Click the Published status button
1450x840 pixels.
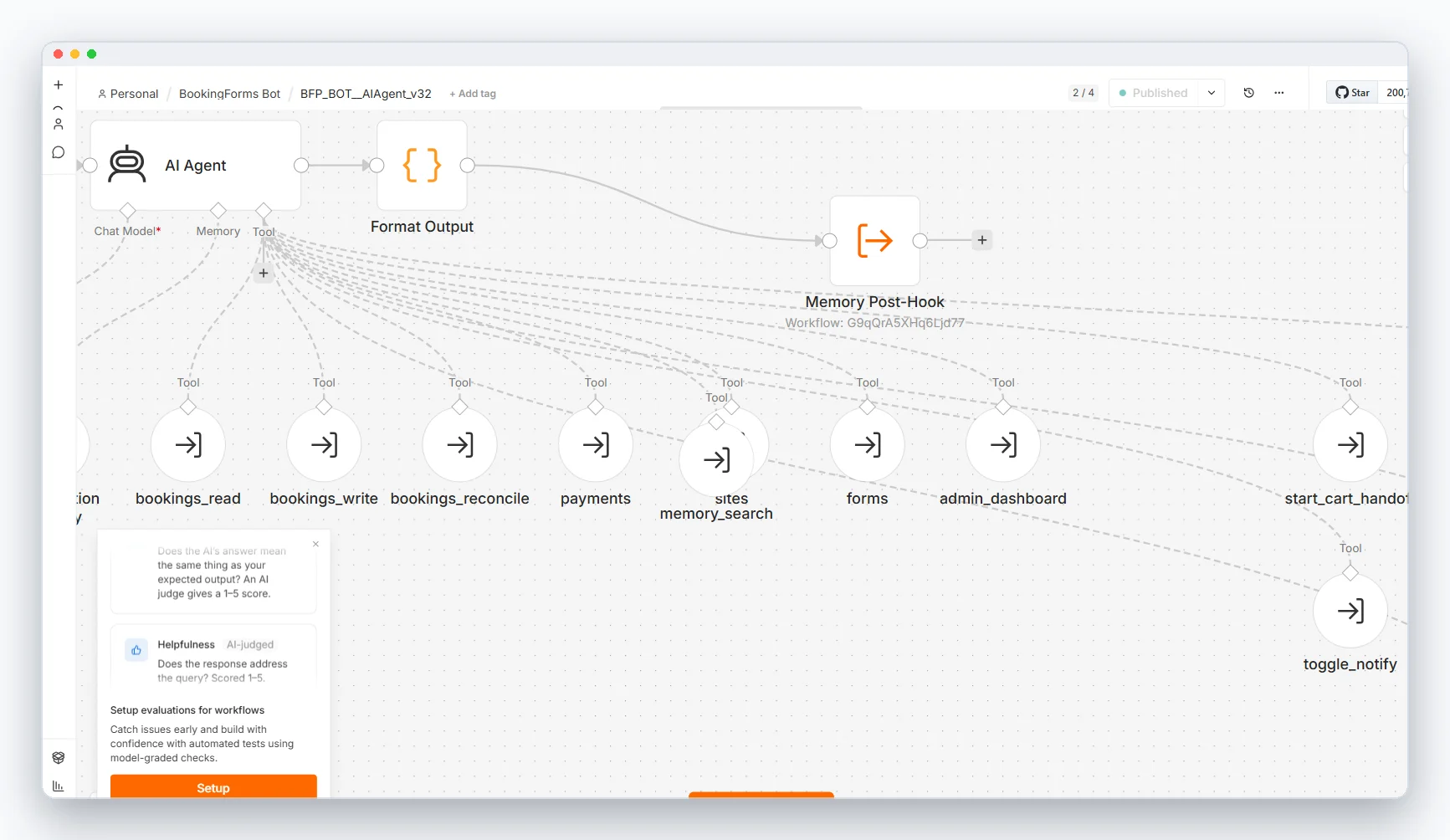(x=1154, y=93)
